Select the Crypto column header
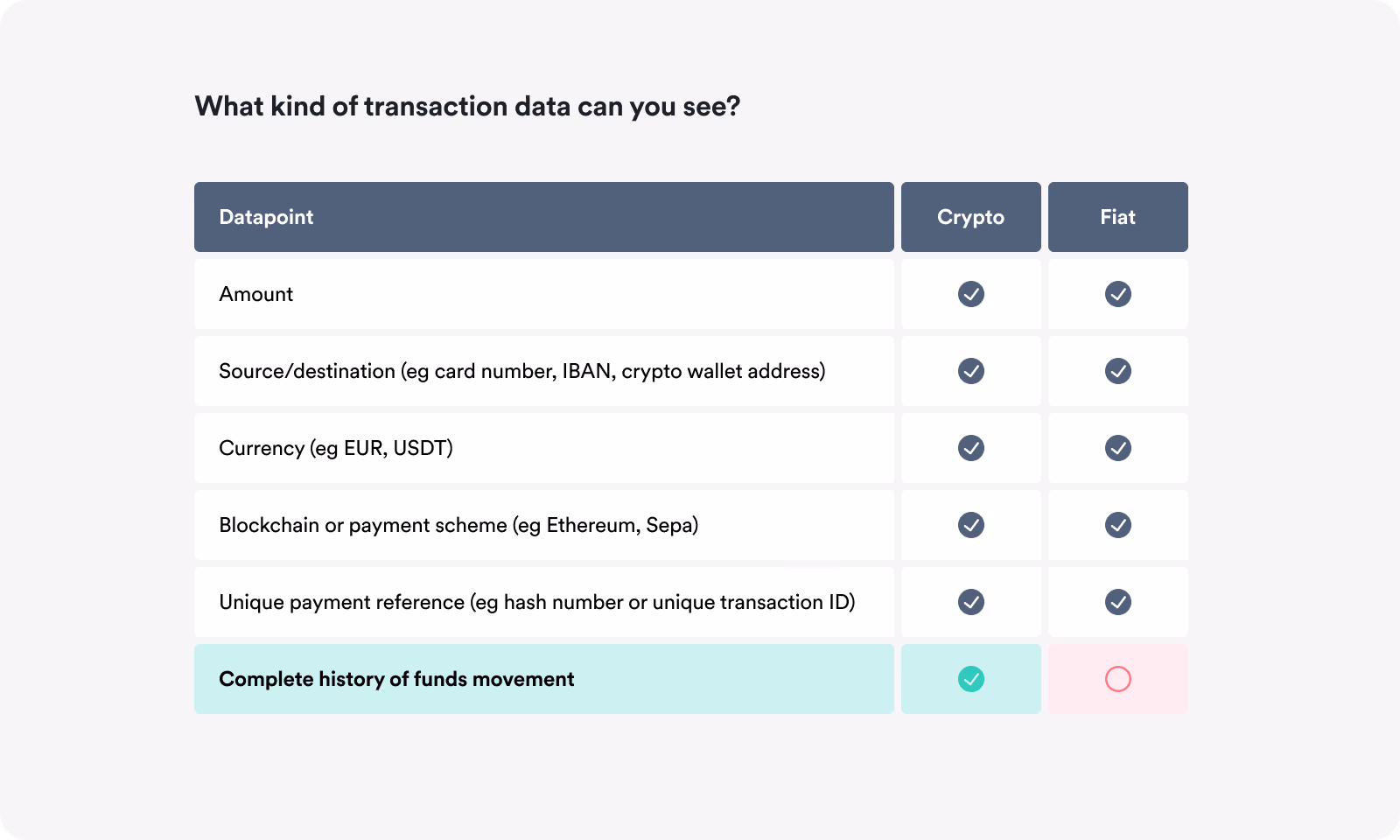This screenshot has width=1400, height=840. [x=971, y=217]
